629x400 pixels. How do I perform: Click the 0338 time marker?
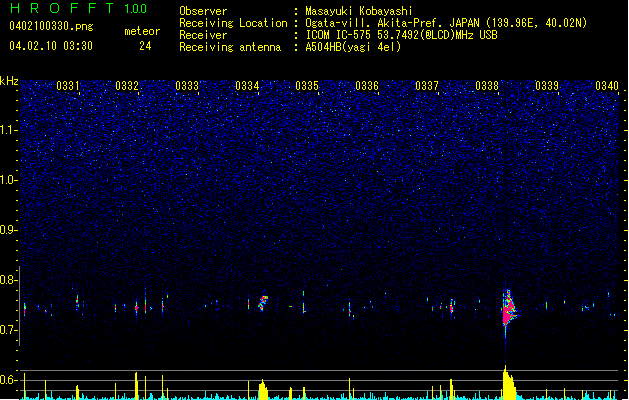(487, 86)
